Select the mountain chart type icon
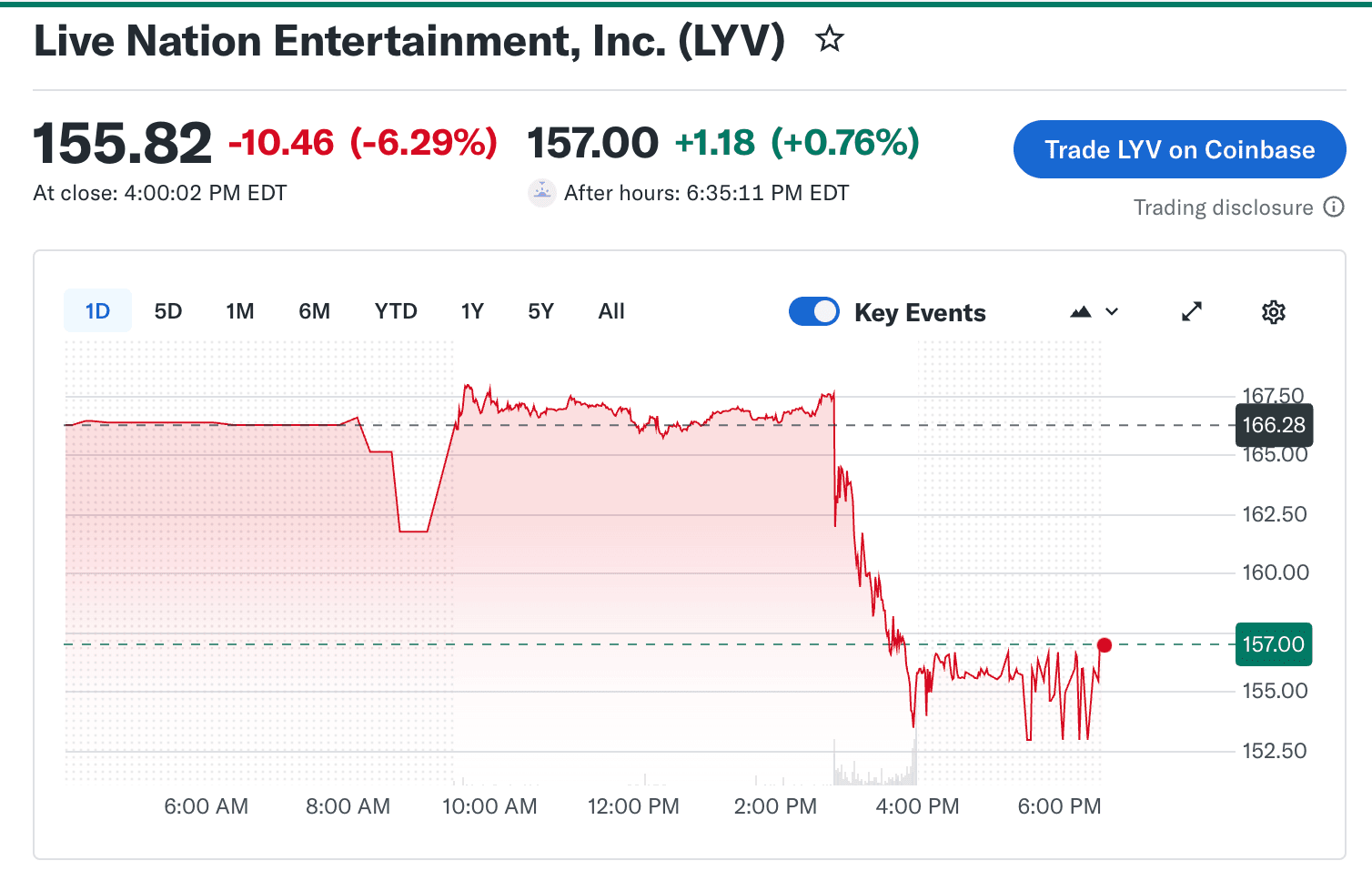Image resolution: width=1372 pixels, height=881 pixels. point(1080,311)
